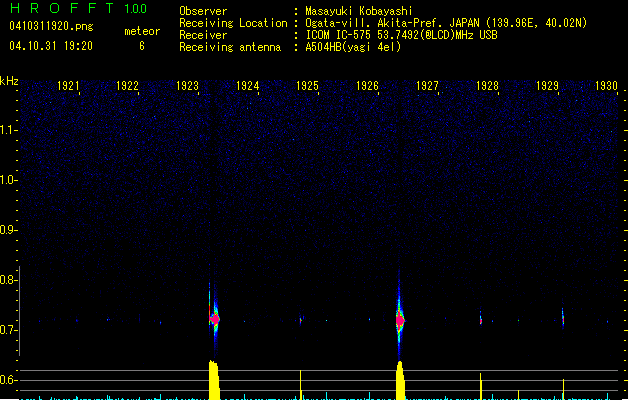Click the 1.0 kHz frequency label
The height and width of the screenshot is (400, 629).
pos(9,180)
